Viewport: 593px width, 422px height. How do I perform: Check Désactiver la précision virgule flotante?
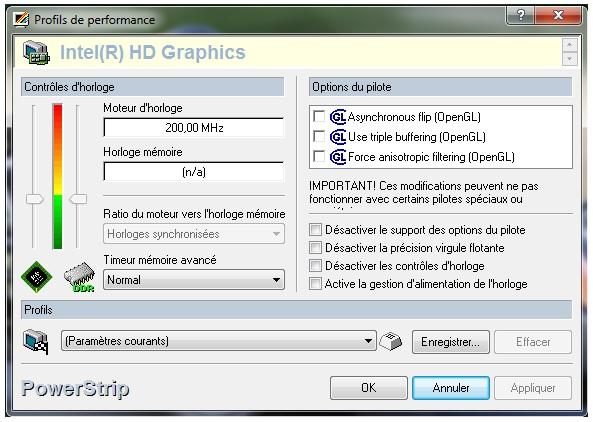(315, 248)
